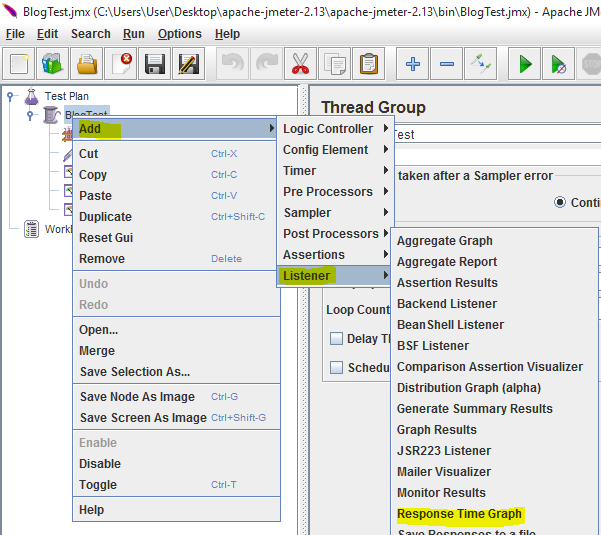This screenshot has width=601, height=535.
Task: Click the Stop test icon
Action: point(590,64)
